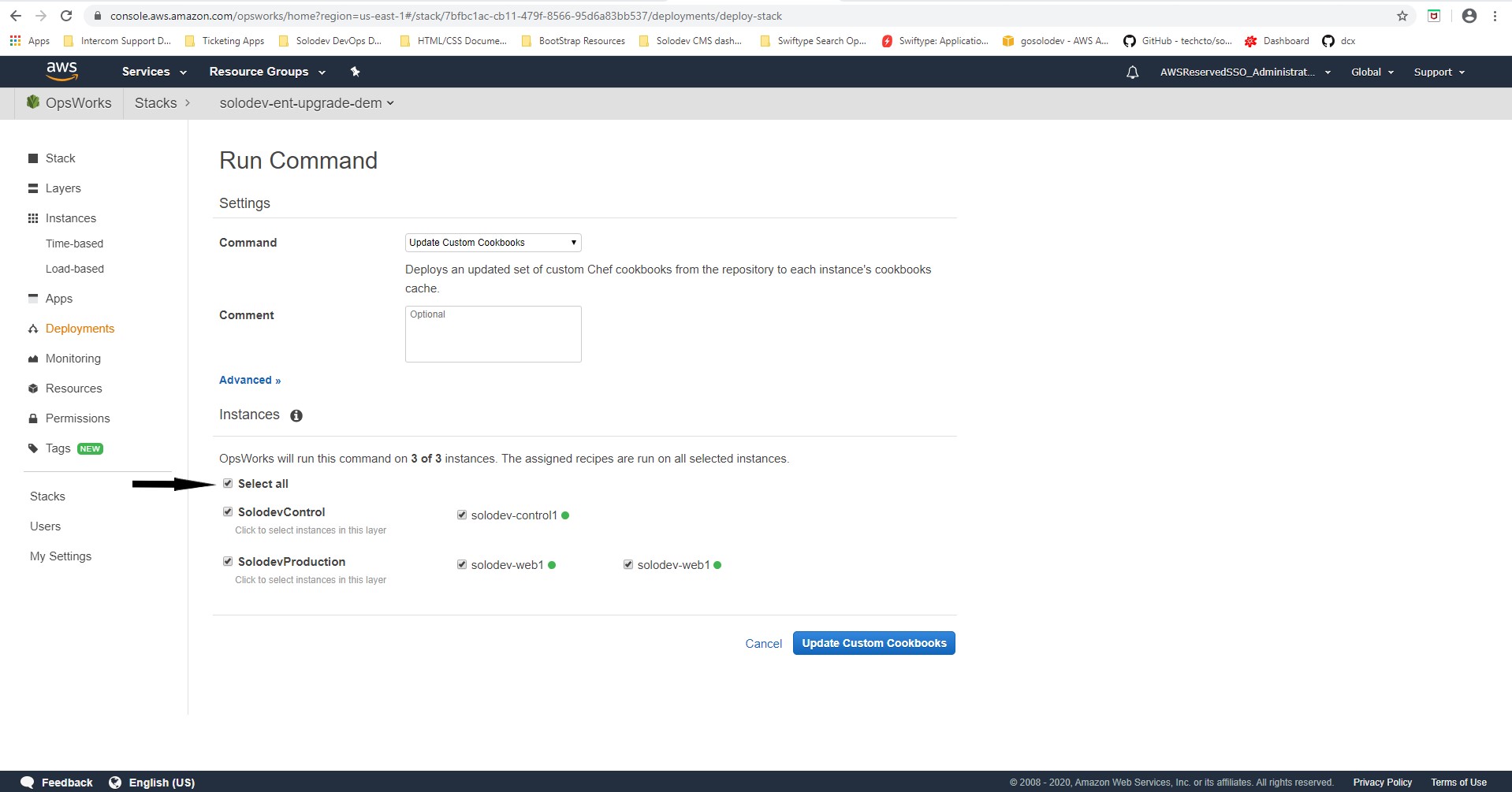1512x792 pixels.
Task: Click the language globe icon
Action: 115,782
